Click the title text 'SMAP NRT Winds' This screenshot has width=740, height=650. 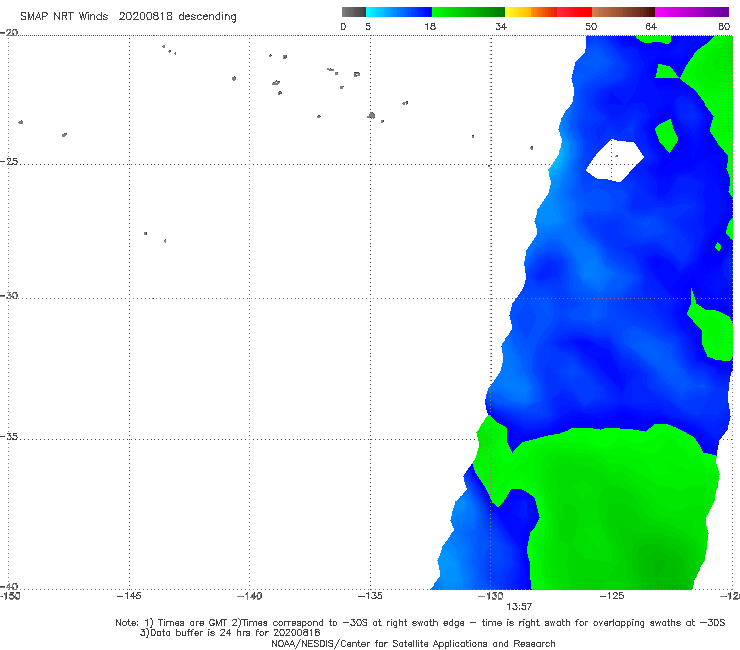point(64,17)
